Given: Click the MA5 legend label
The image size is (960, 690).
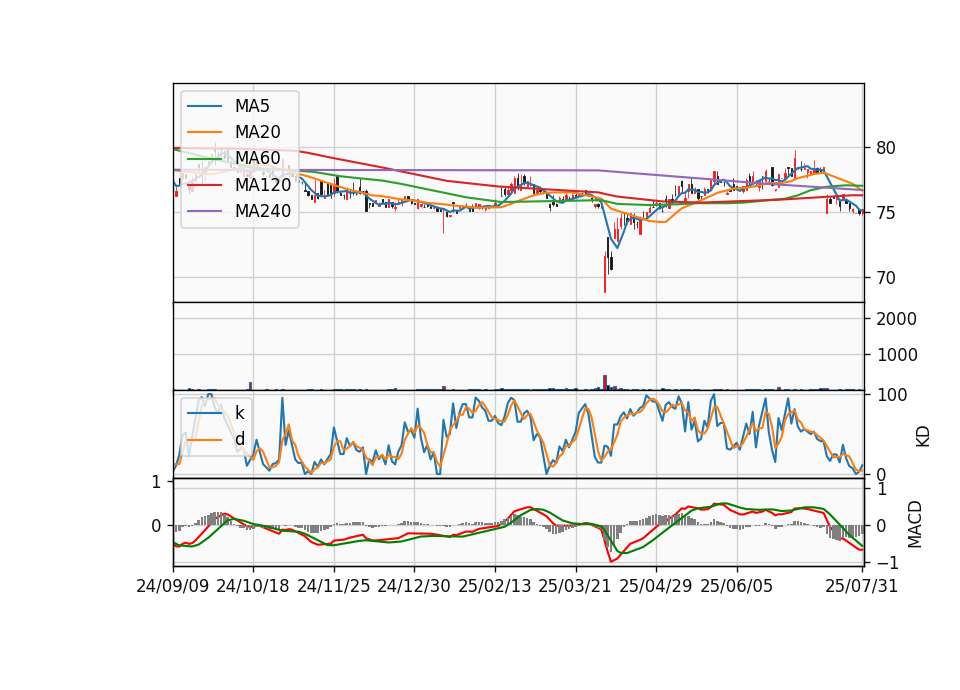Looking at the screenshot, I should click(x=252, y=106).
